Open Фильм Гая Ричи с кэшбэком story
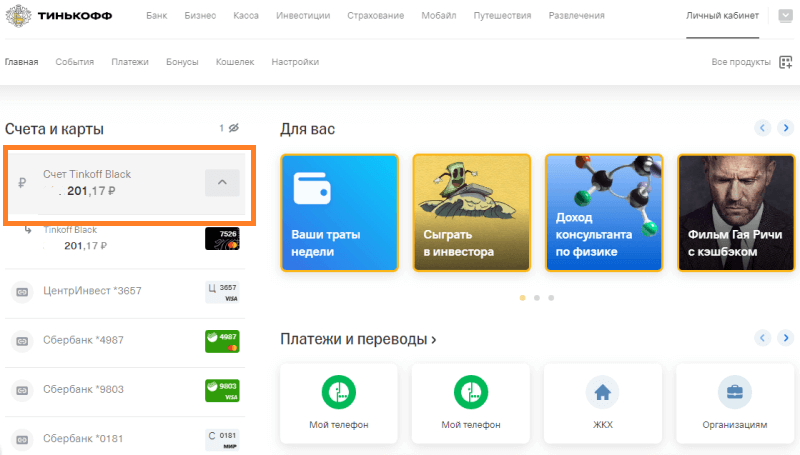Viewport: 800px width, 455px height. 736,213
